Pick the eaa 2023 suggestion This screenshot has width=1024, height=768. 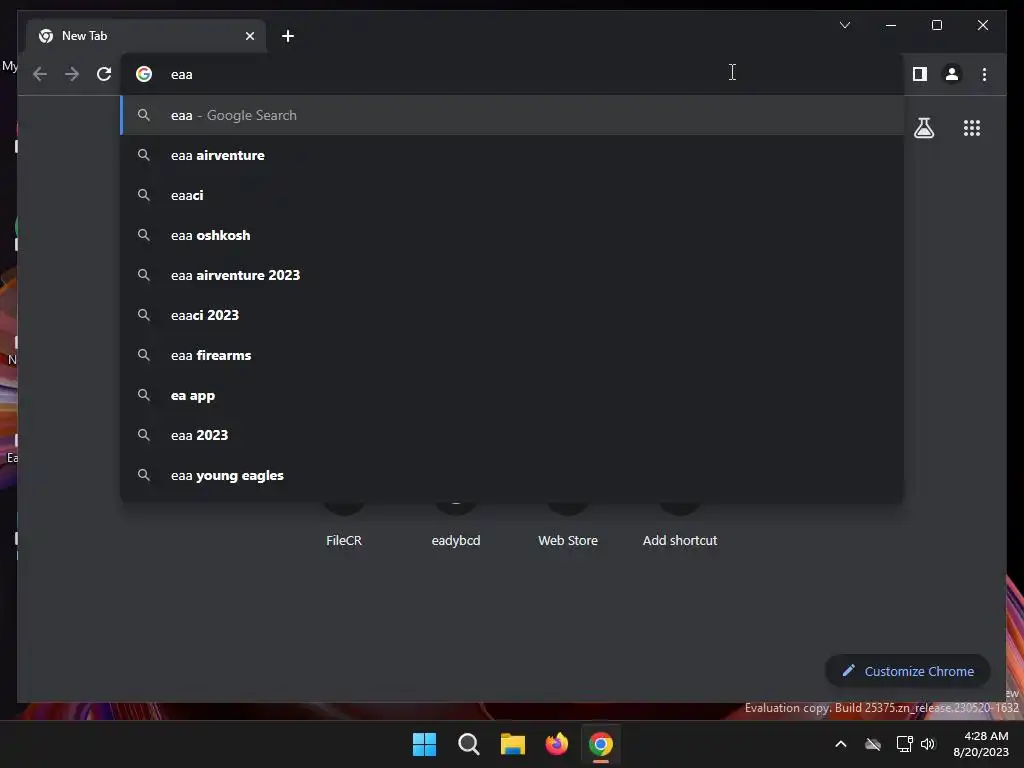[512, 435]
